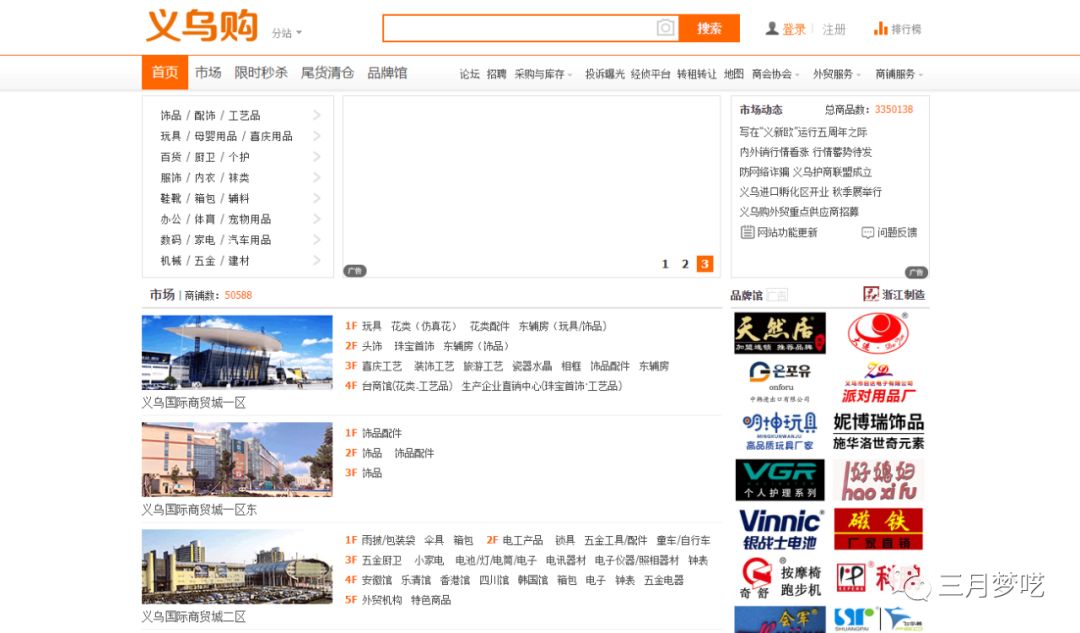Open the Vinnic battery brand logo
The width and height of the screenshot is (1080, 633).
pyautogui.click(x=780, y=529)
